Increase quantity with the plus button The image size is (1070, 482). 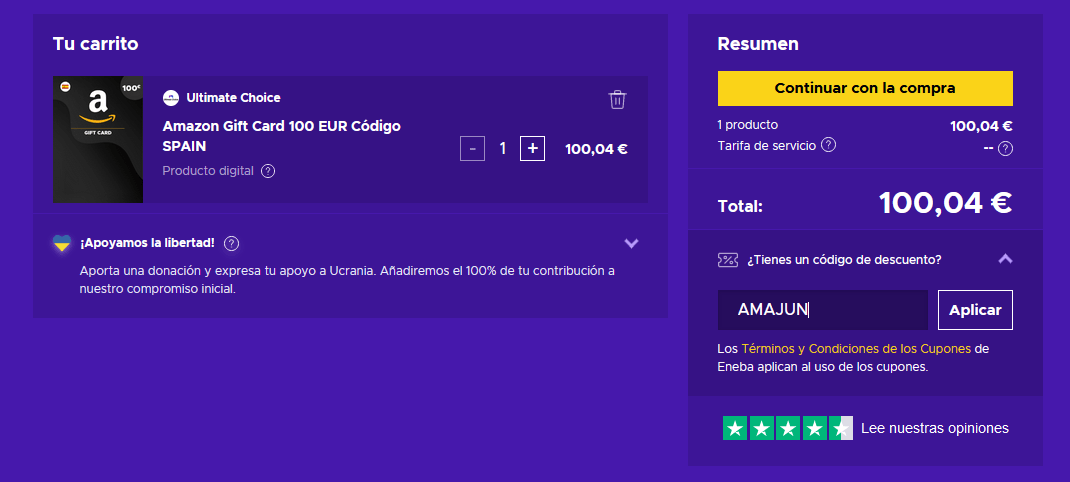click(x=532, y=148)
